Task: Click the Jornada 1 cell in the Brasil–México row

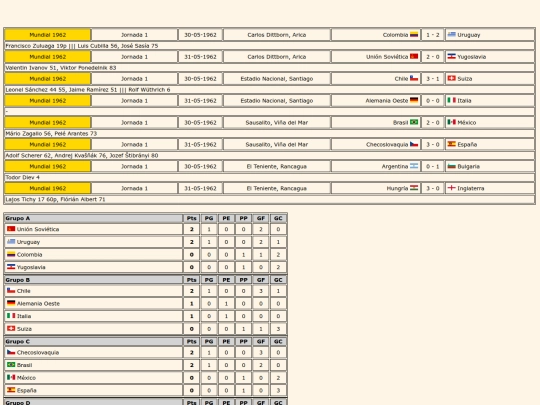Action: point(134,123)
